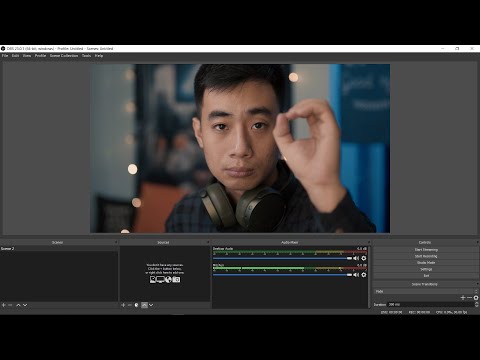Move the source down in the Sources panel
This screenshot has height=360, width=480.
click(151, 305)
